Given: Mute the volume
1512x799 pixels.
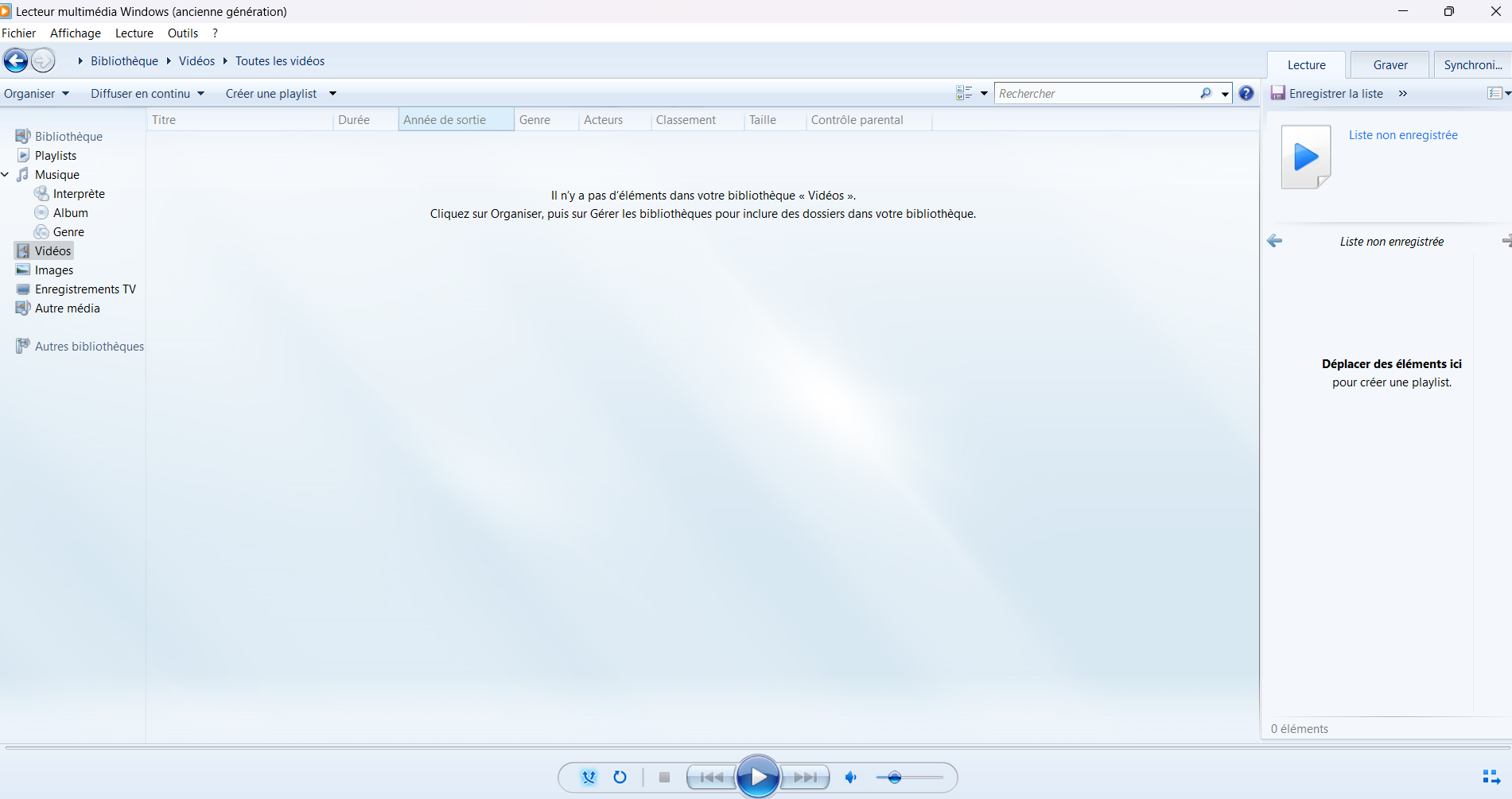Looking at the screenshot, I should point(850,777).
